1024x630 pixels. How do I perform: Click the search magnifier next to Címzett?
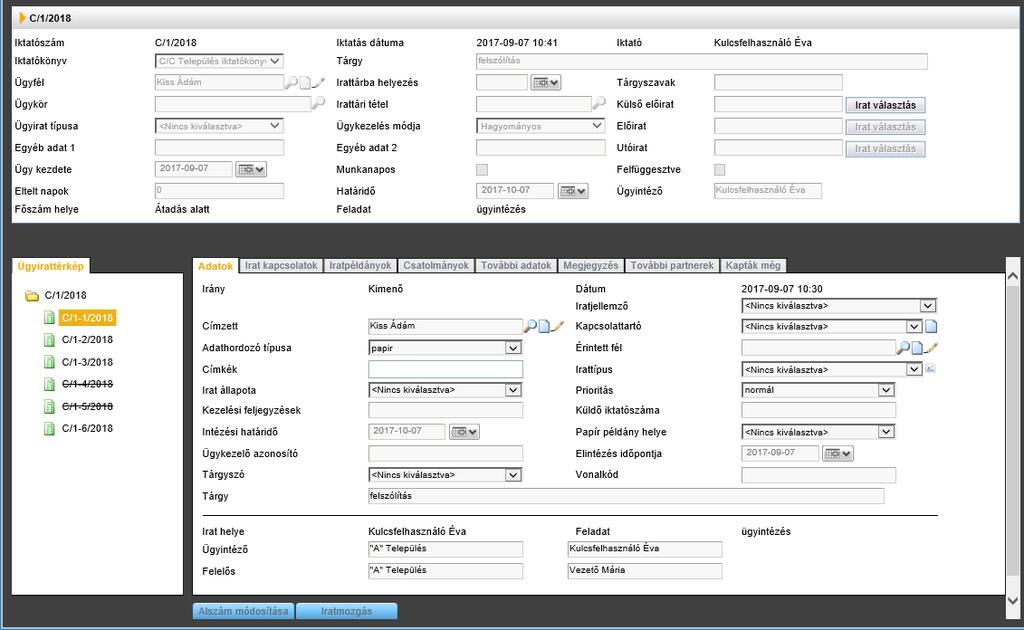(x=530, y=326)
